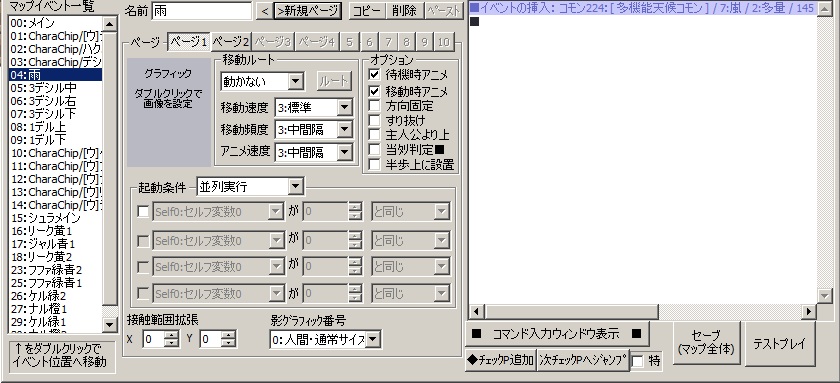Select 17:ジャル青1 event
Viewport: 840px width, 383px height.
(x=56, y=244)
